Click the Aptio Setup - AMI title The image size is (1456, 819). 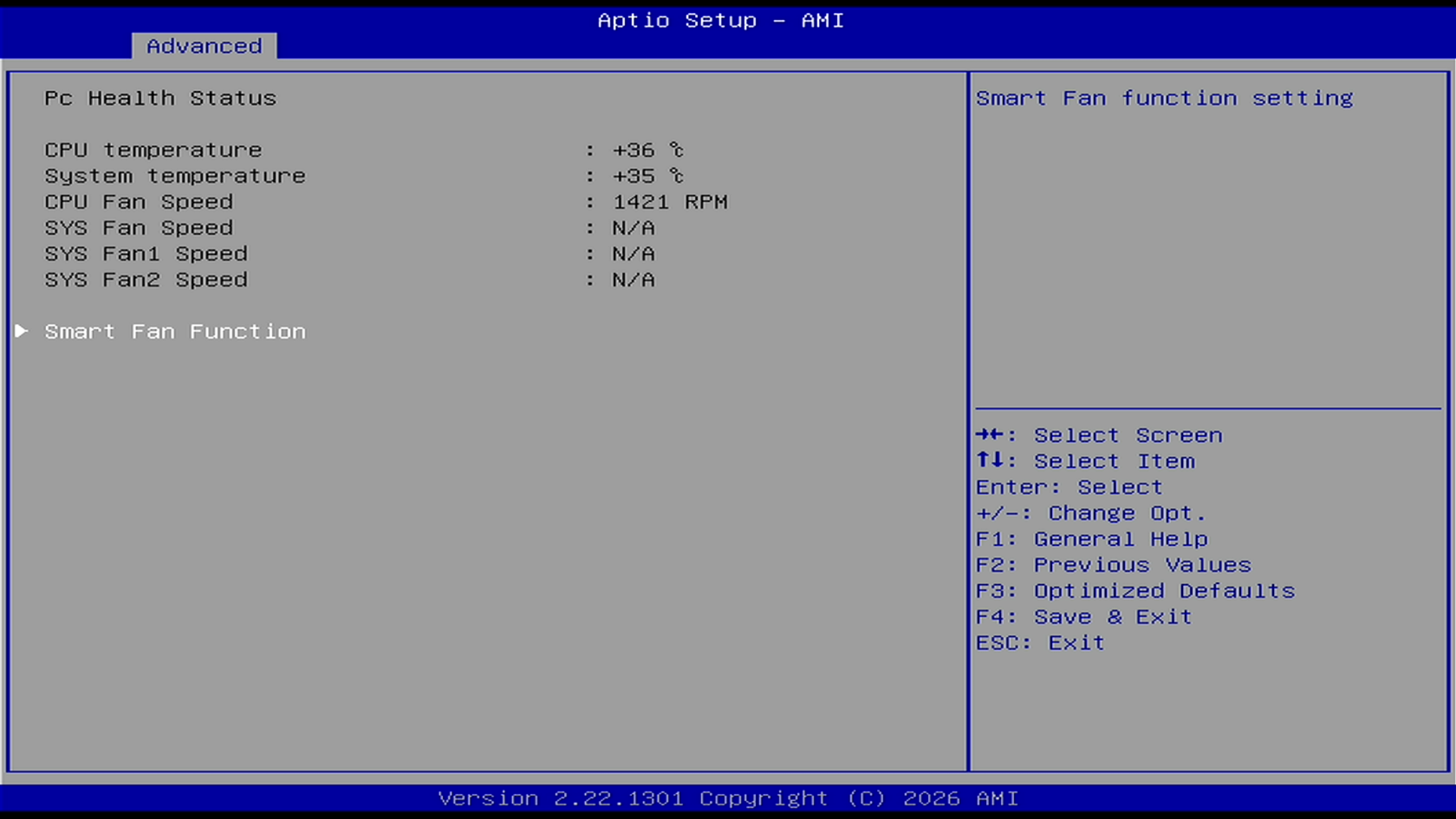[x=721, y=20]
